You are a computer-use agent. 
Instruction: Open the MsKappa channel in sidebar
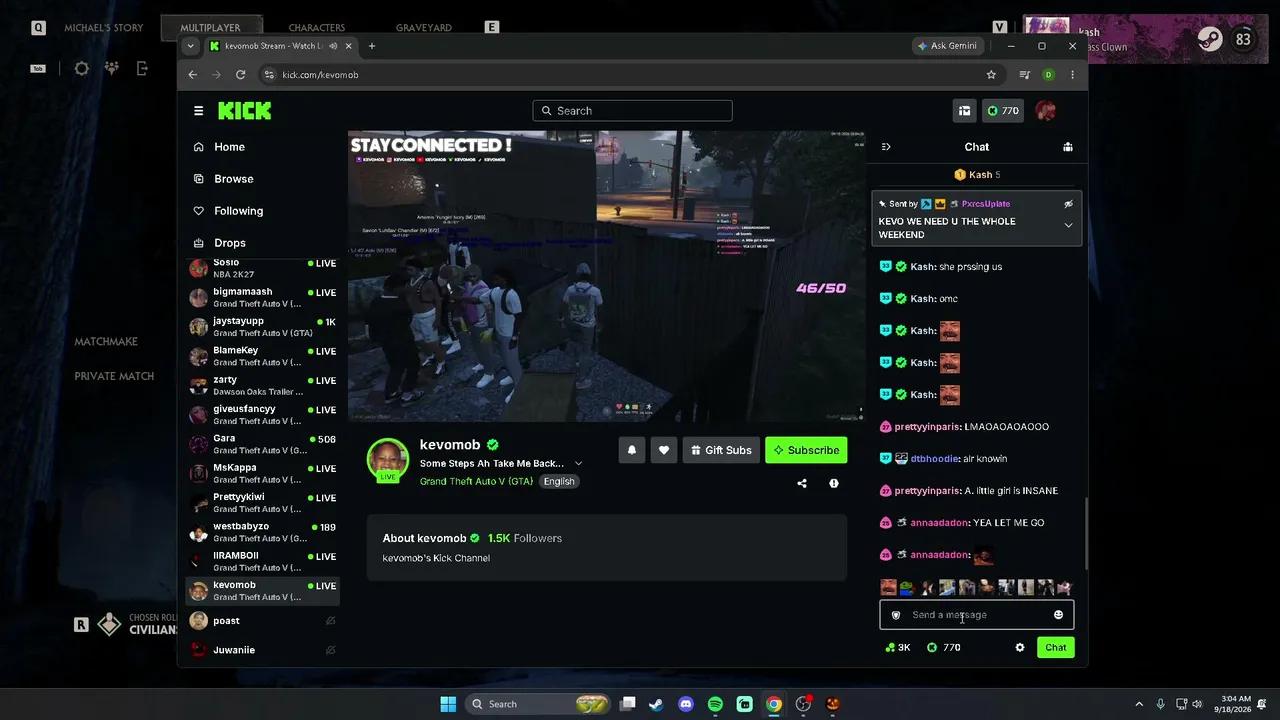263,473
